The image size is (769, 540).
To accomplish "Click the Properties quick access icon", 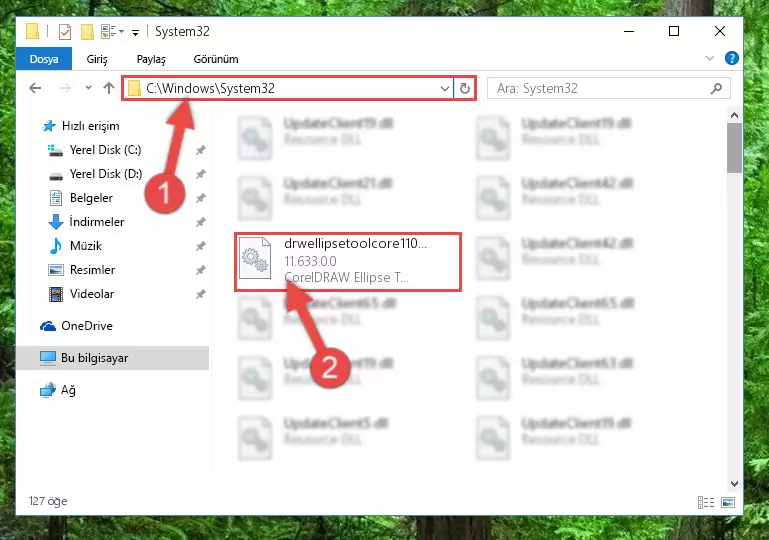I will (x=64, y=32).
